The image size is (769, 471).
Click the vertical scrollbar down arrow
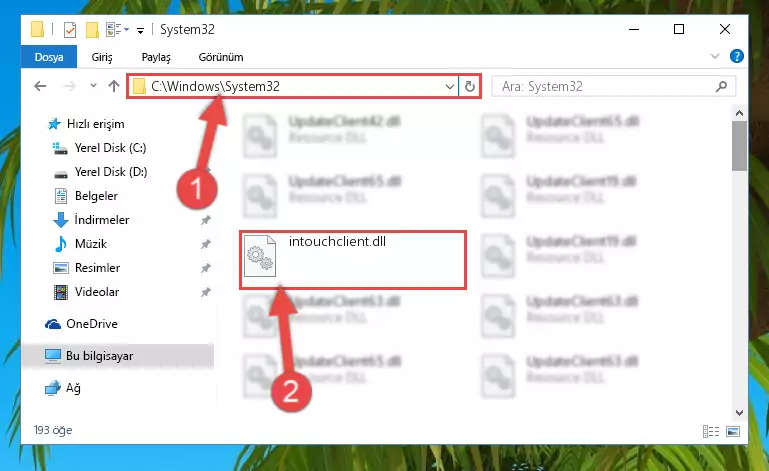point(739,413)
